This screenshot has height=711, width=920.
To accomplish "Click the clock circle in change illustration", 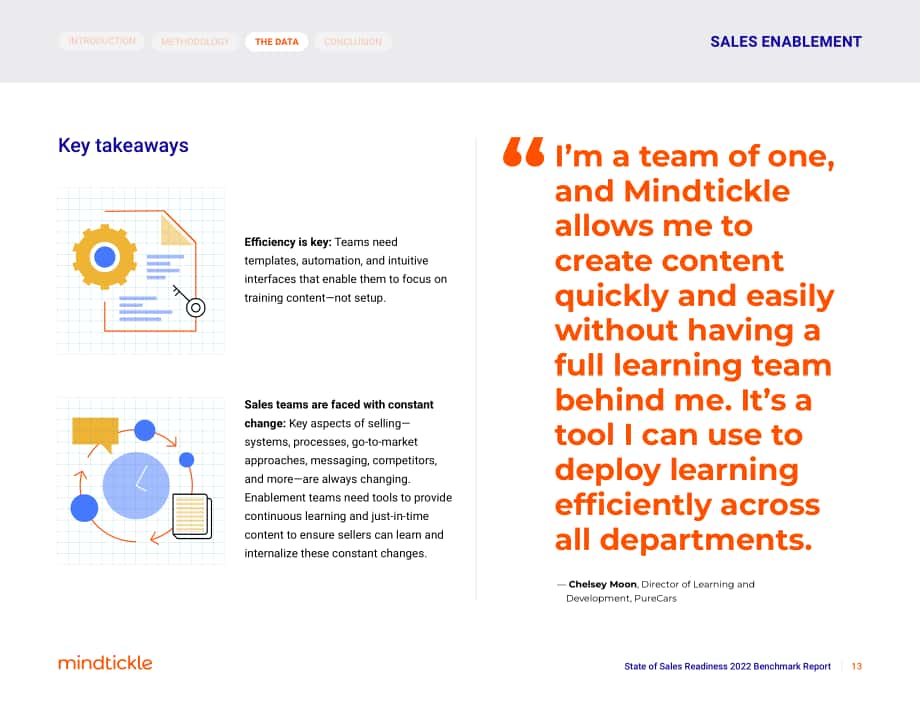I will pyautogui.click(x=136, y=485).
